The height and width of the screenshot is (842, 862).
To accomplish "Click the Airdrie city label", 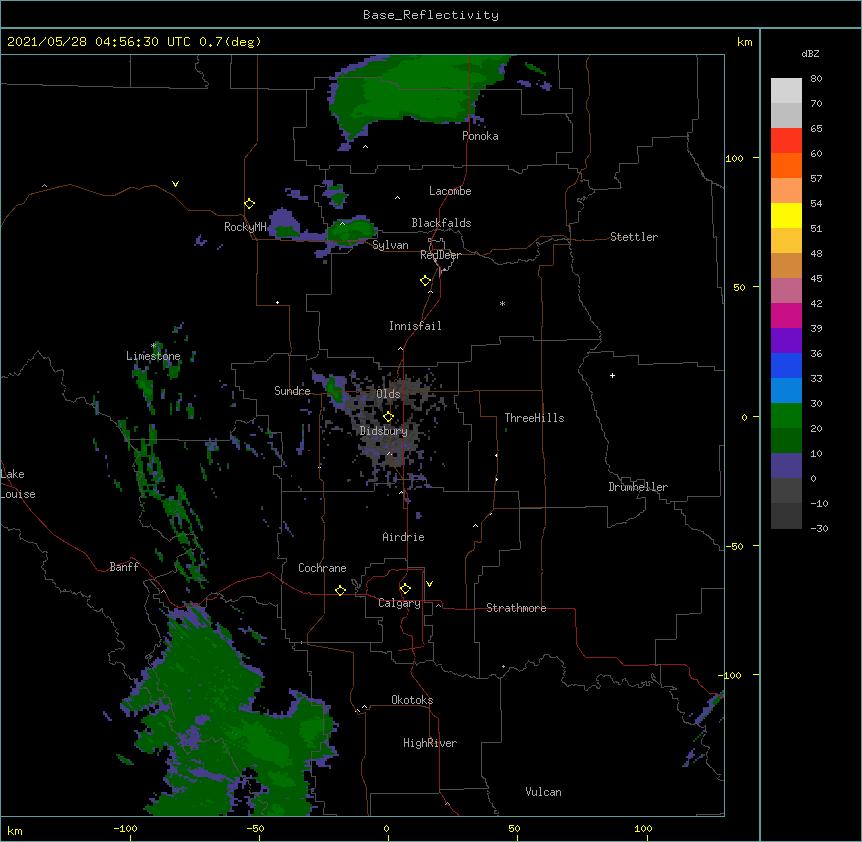I will [x=403, y=537].
